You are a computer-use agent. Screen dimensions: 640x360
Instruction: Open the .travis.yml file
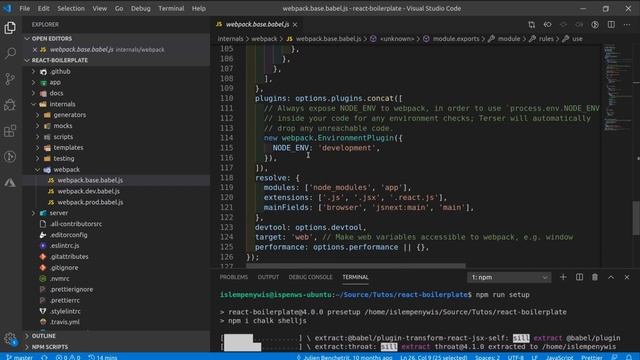point(116,322)
